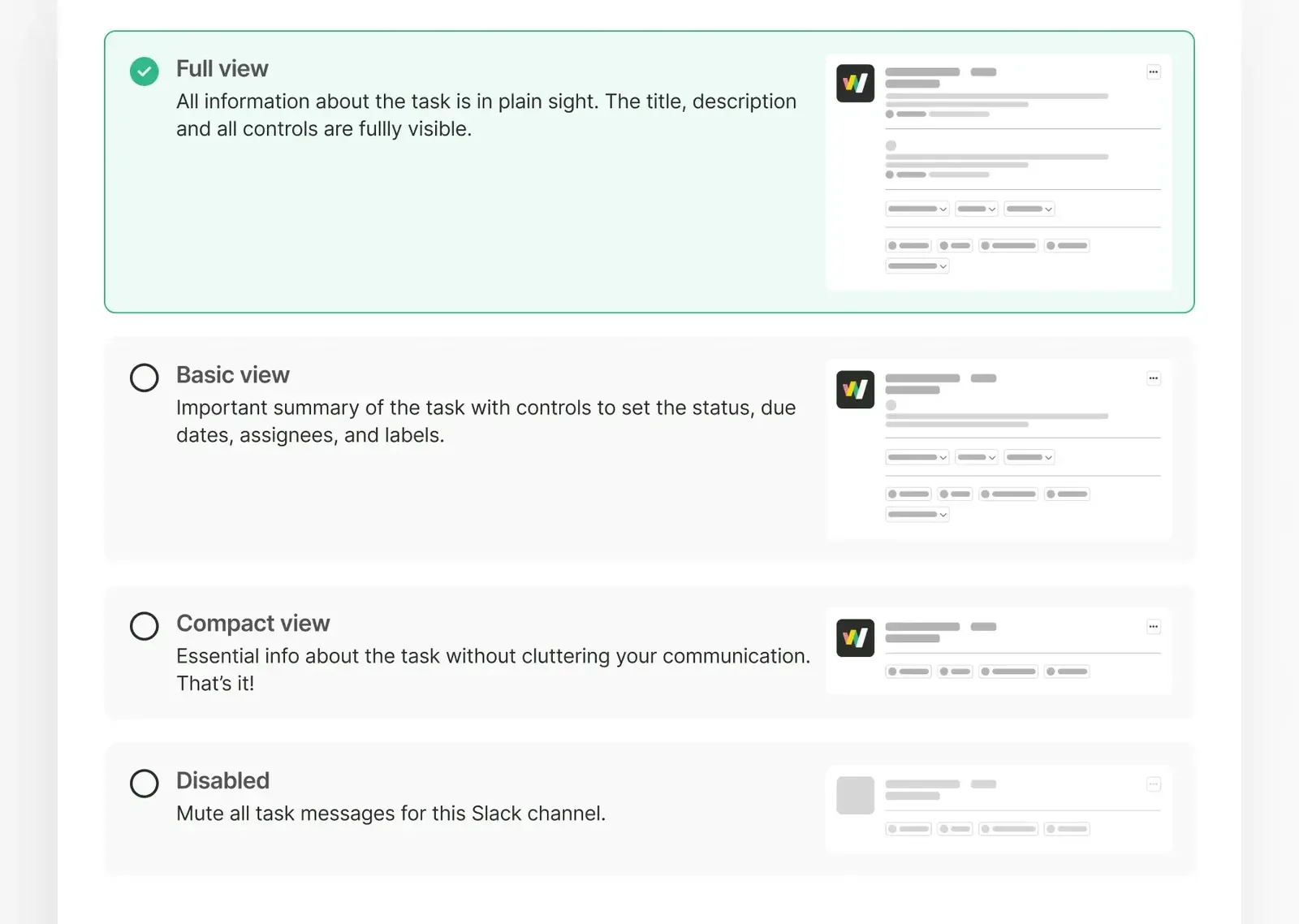Expand bottom dropdown in Basic view preview

coord(917,515)
